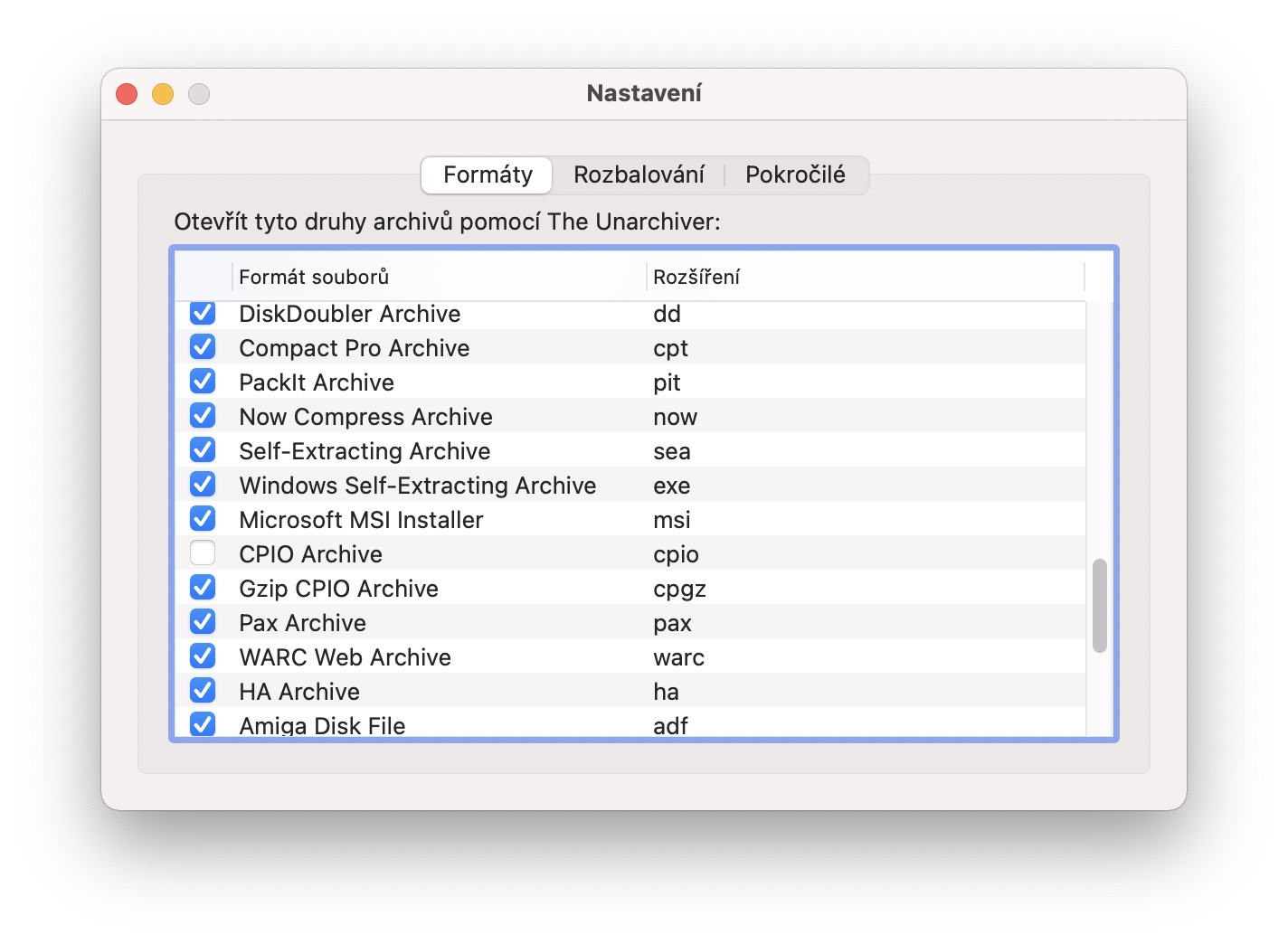Disable Windows Self-Extracting Archive exe
The width and height of the screenshot is (1288, 944).
(x=203, y=485)
